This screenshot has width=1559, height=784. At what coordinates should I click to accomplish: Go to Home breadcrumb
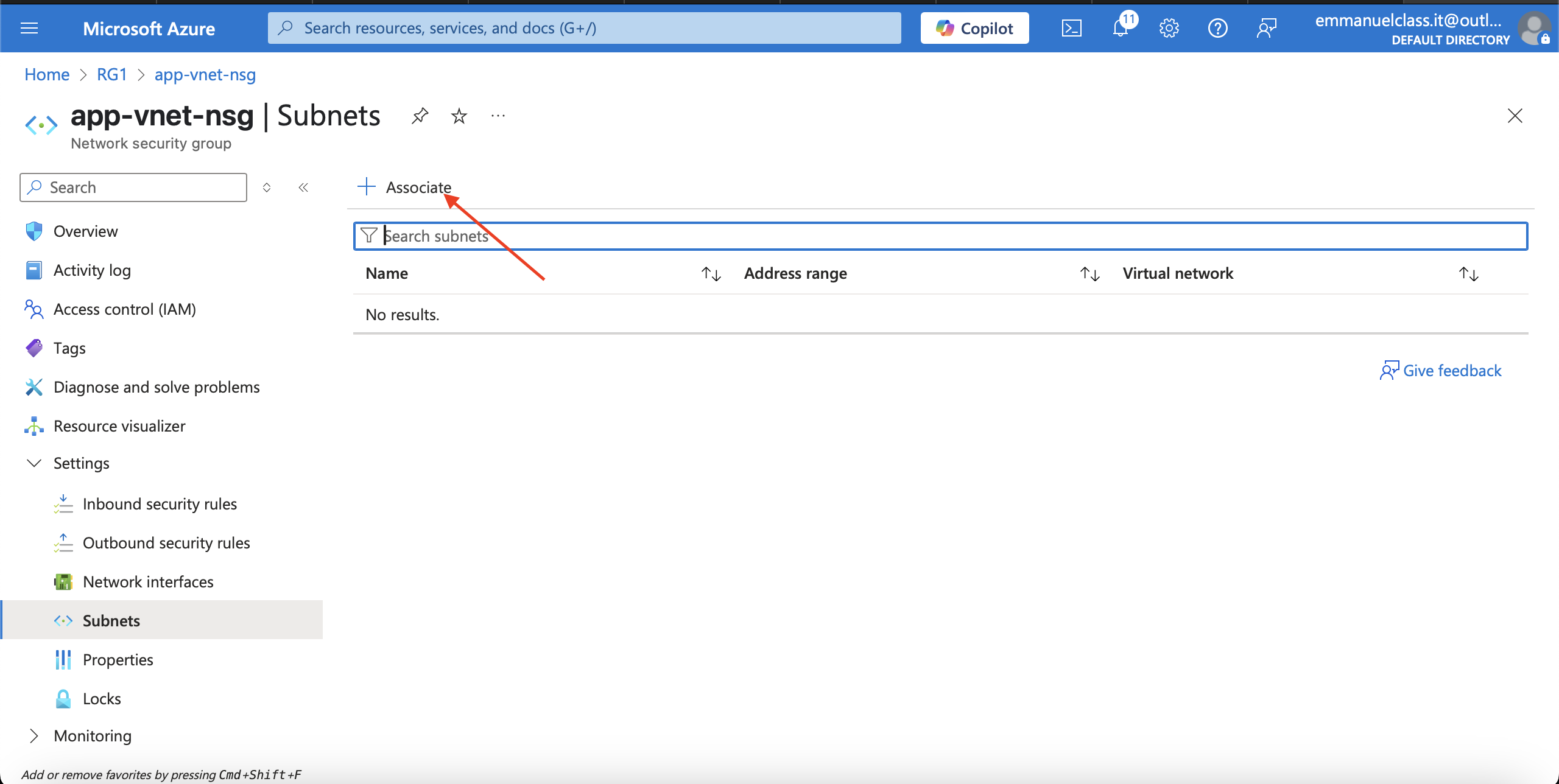tap(47, 74)
